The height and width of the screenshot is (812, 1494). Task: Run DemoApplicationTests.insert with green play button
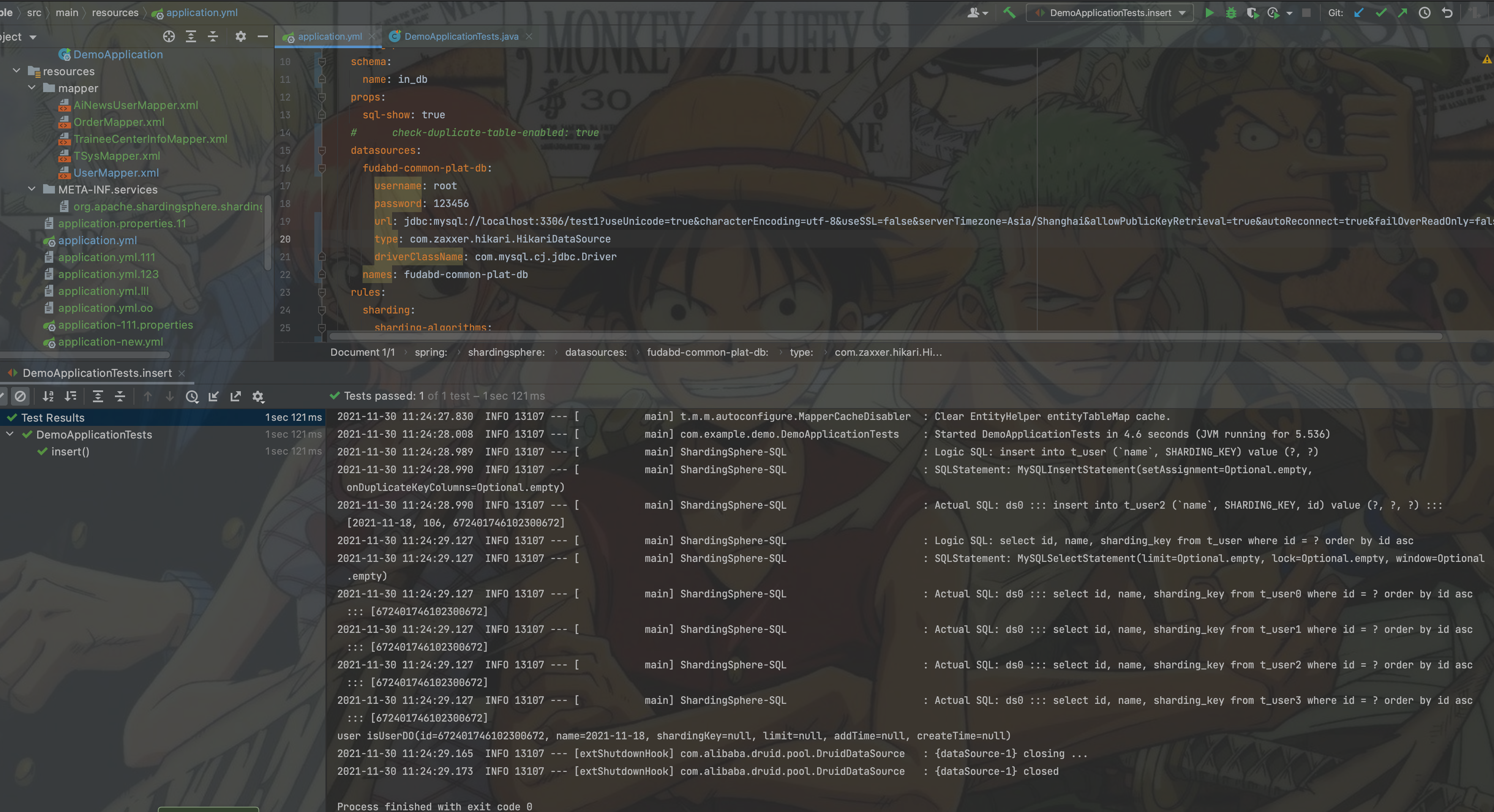1209,13
